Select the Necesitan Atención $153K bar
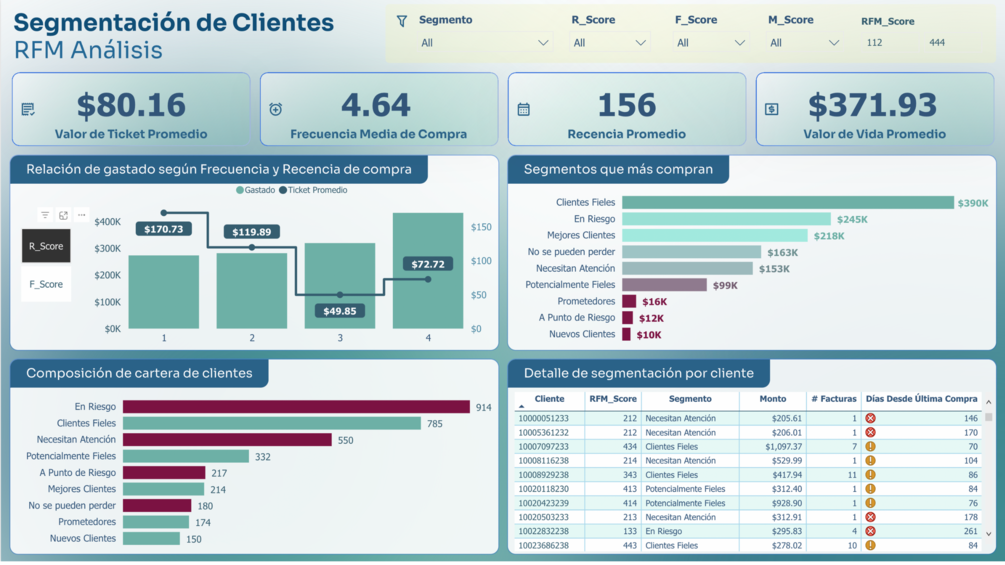Image resolution: width=1005 pixels, height=565 pixels. [687, 268]
